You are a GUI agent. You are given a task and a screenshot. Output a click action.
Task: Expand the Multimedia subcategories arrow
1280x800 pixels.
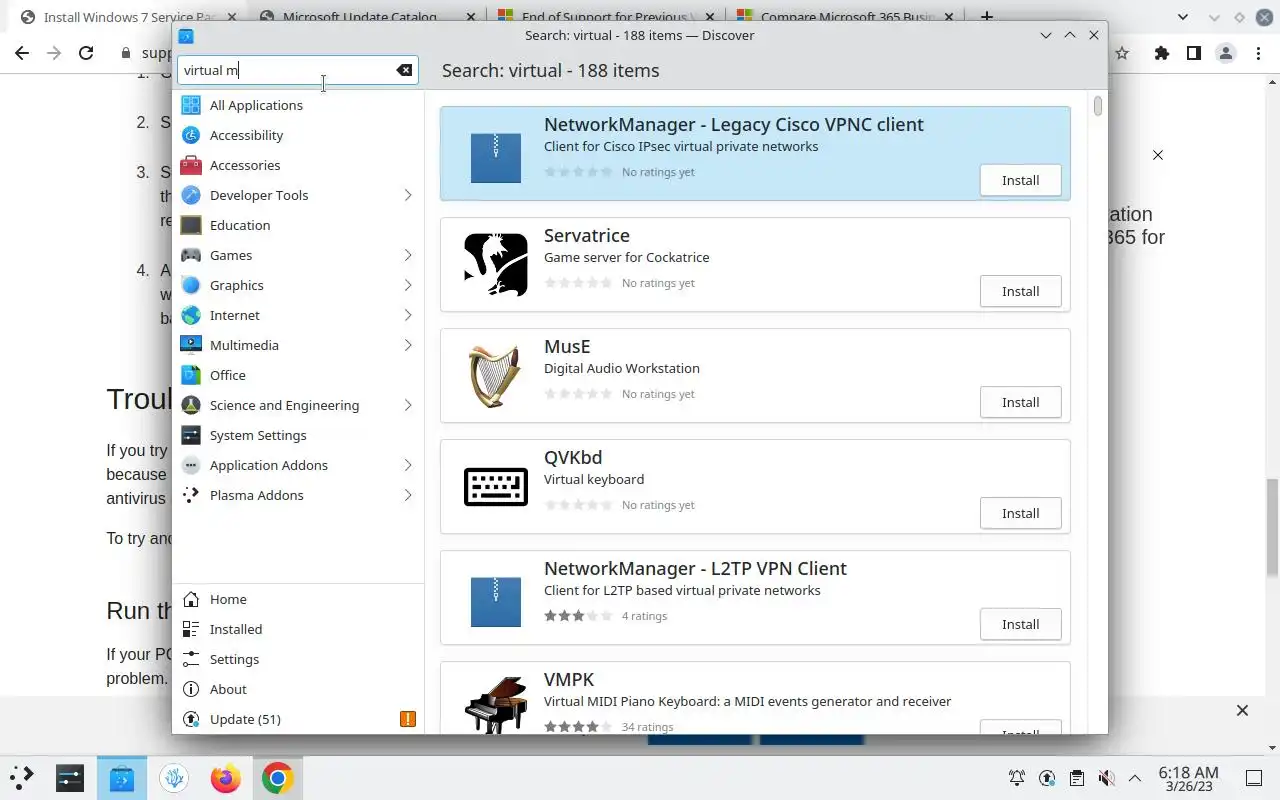(x=408, y=345)
